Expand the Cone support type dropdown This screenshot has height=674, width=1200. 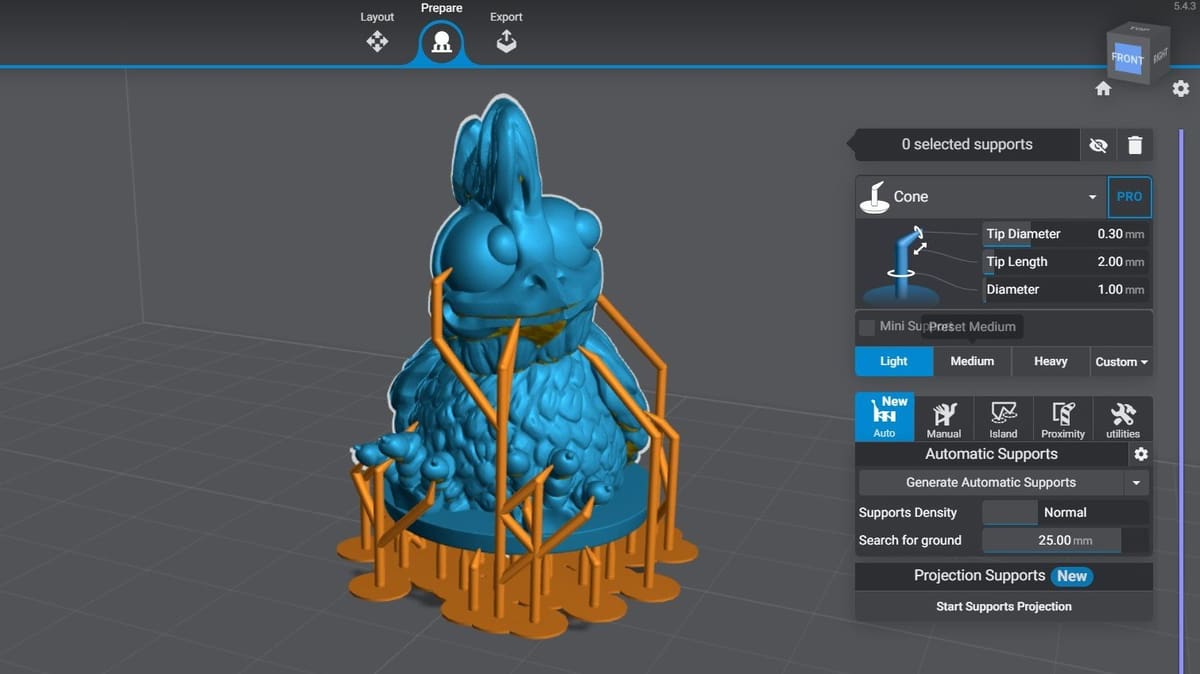click(x=1092, y=197)
